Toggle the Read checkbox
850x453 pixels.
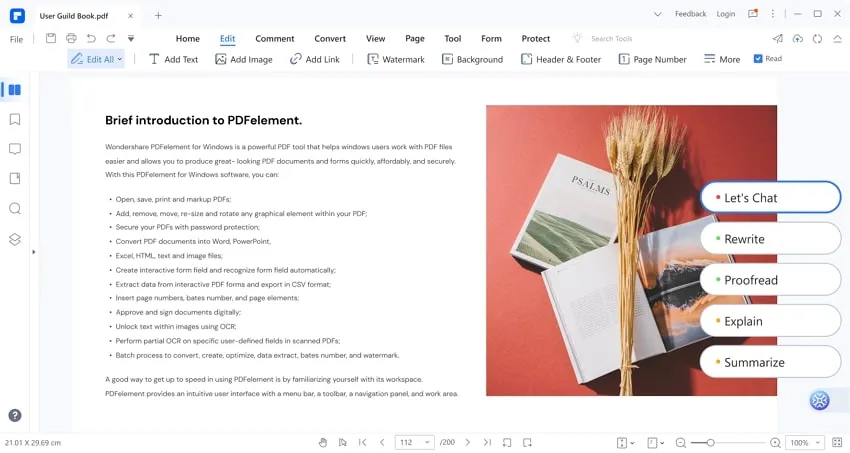tap(758, 59)
